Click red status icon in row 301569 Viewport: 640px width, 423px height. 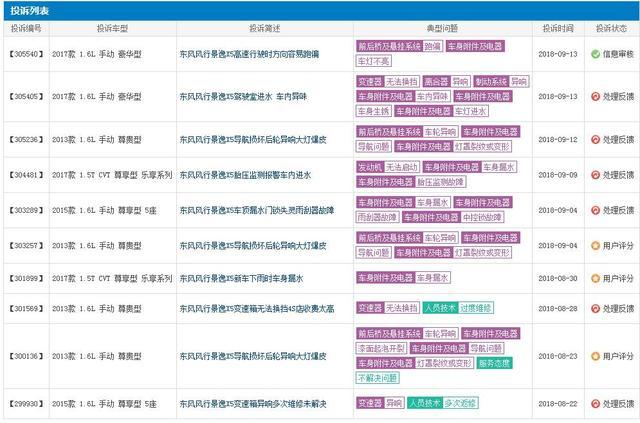click(x=596, y=309)
